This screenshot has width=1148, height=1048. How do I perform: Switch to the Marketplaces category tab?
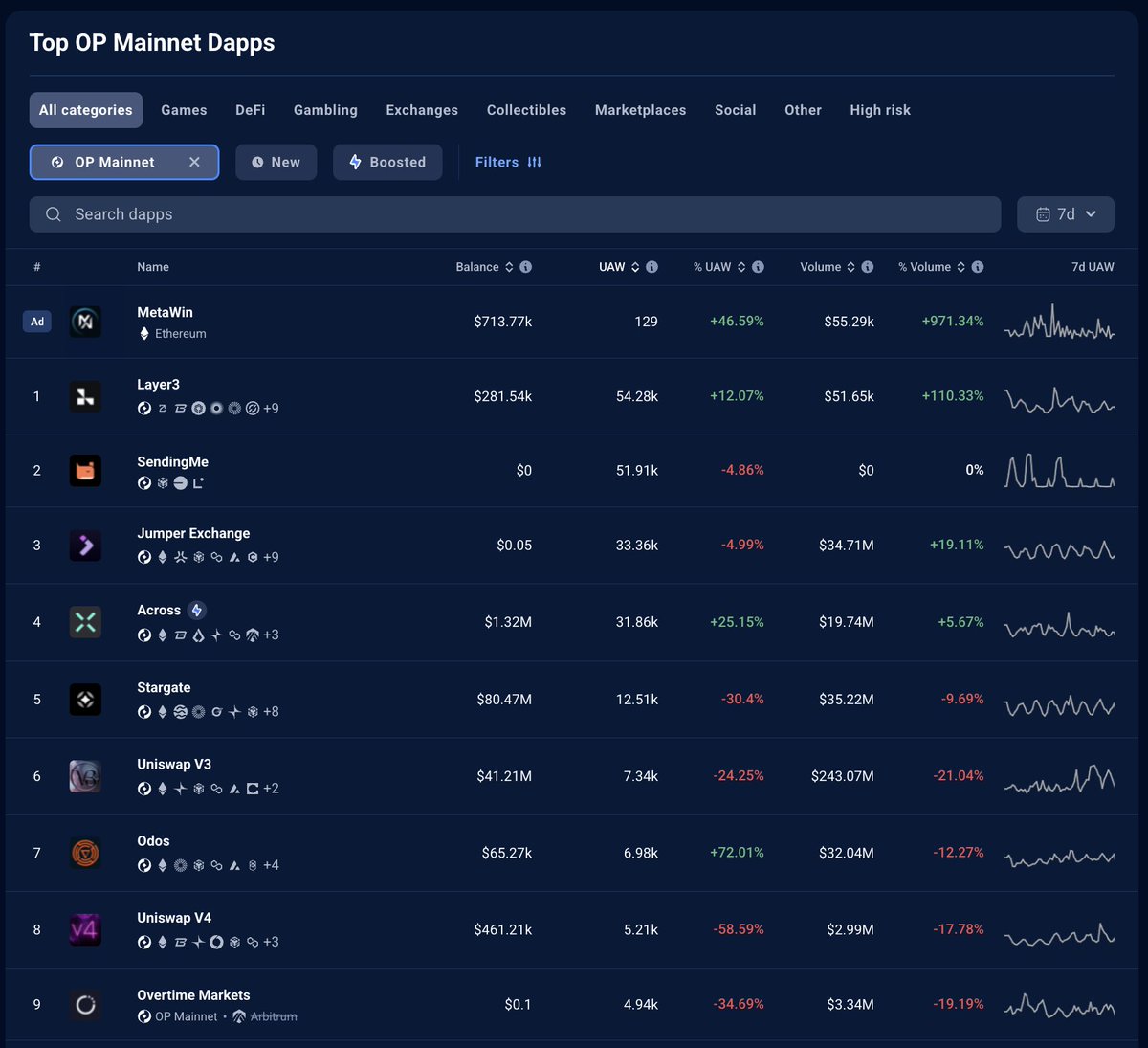(641, 110)
